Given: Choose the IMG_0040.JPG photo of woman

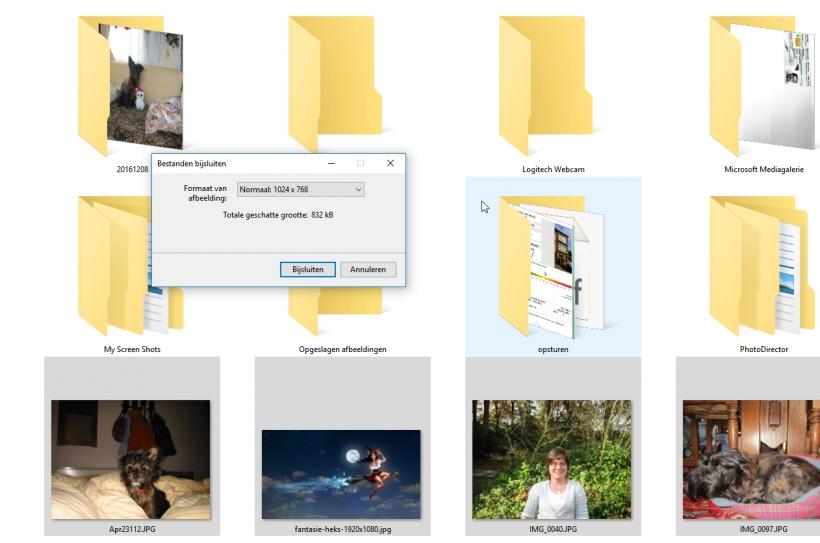Looking at the screenshot, I should click(x=552, y=458).
